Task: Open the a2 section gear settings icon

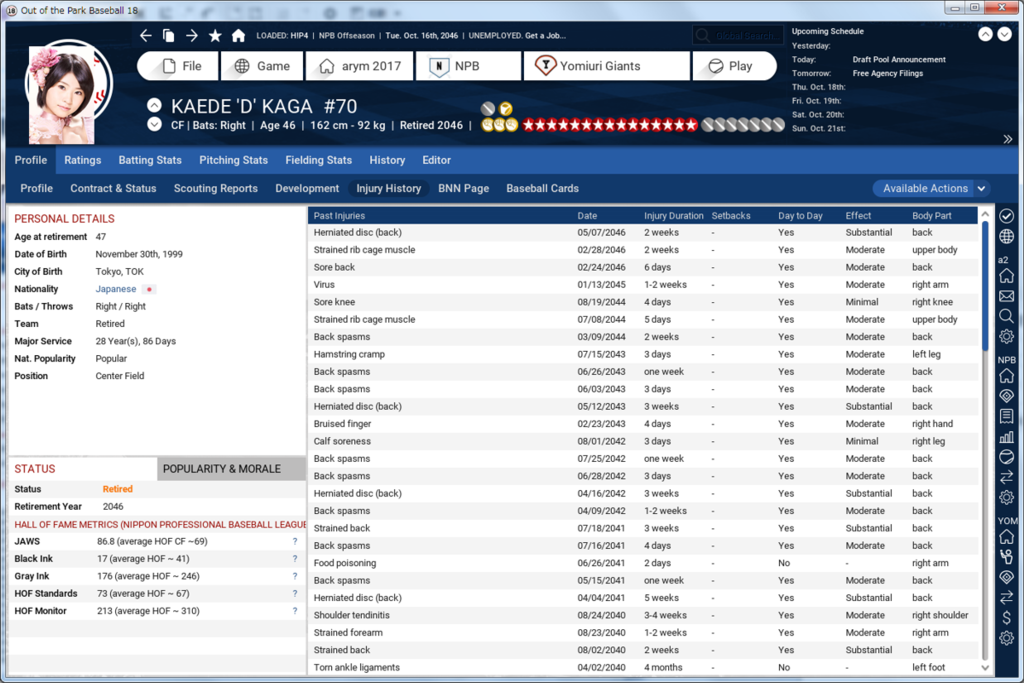Action: [1006, 336]
